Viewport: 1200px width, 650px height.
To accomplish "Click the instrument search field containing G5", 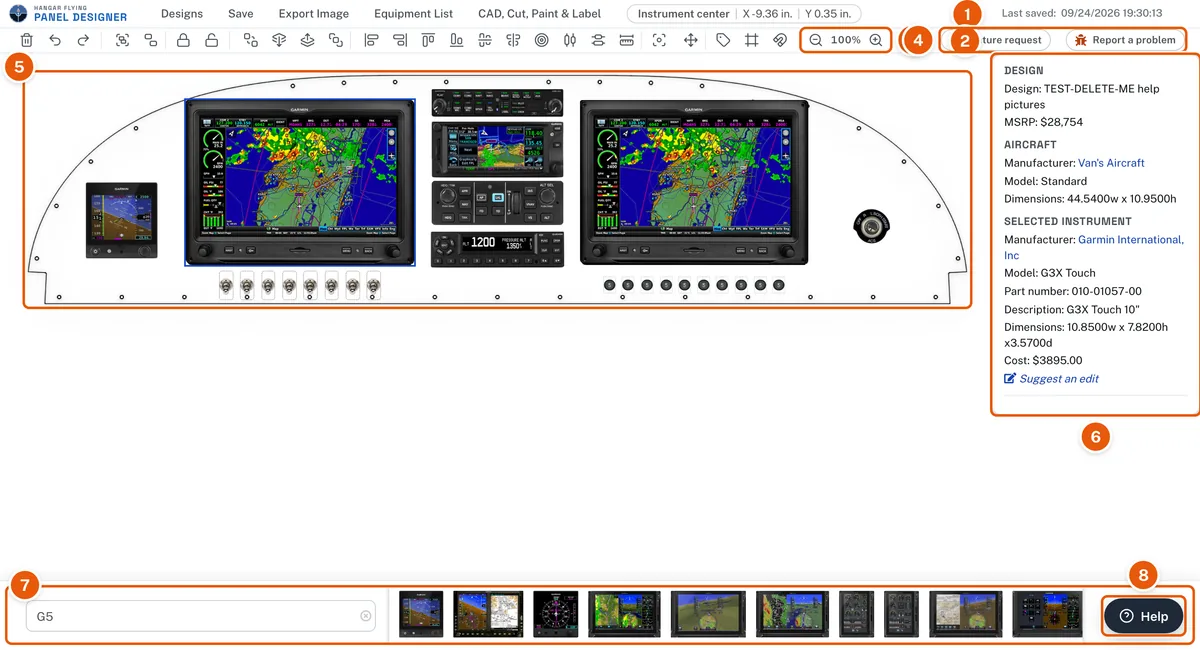I will [201, 616].
